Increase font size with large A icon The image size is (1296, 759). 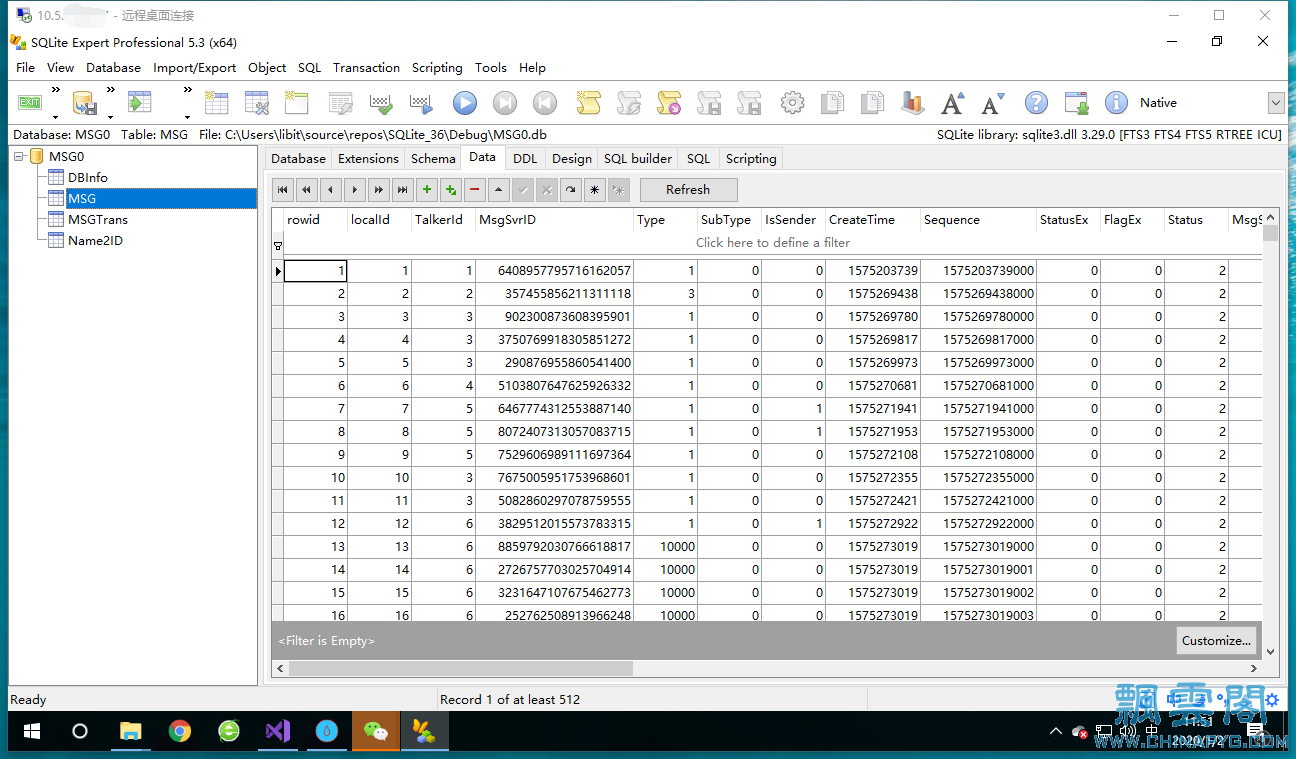pyautogui.click(x=953, y=102)
